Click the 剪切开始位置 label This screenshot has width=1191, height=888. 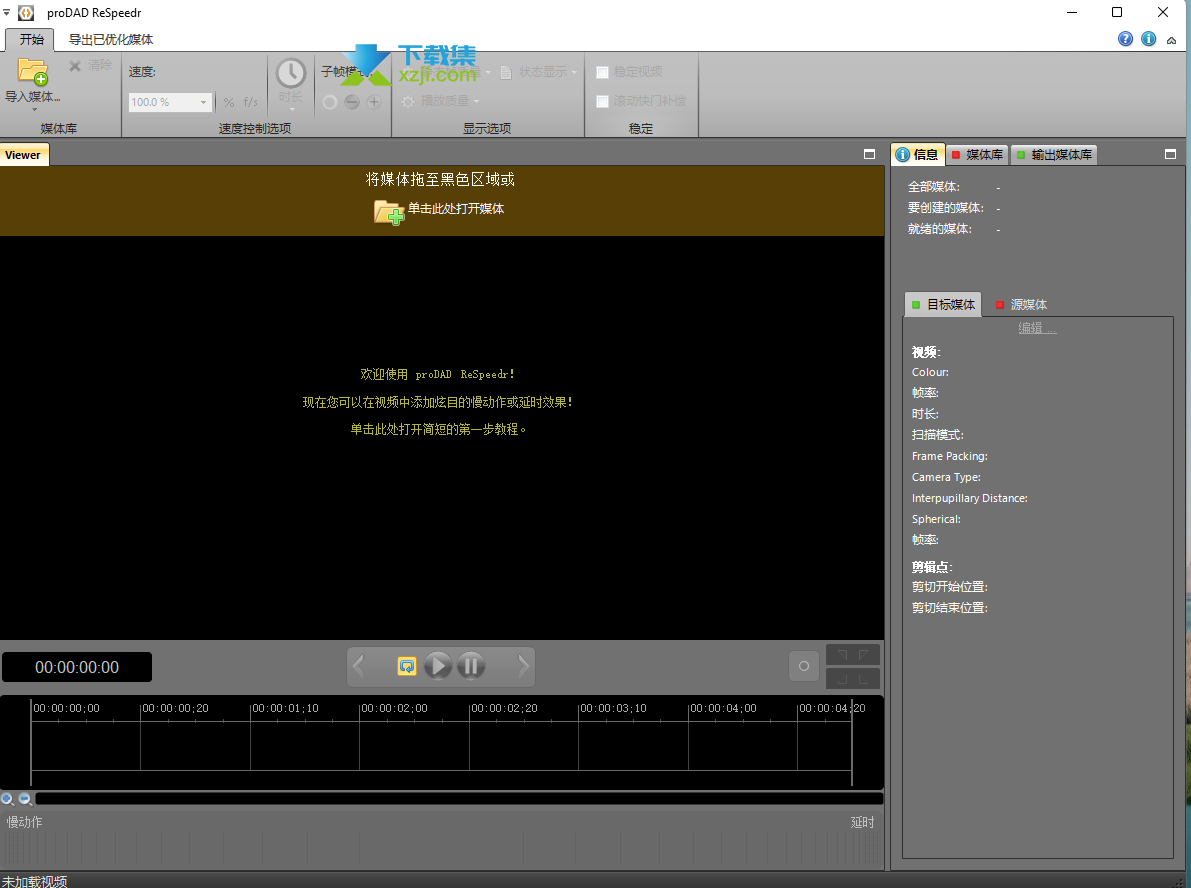(949, 587)
